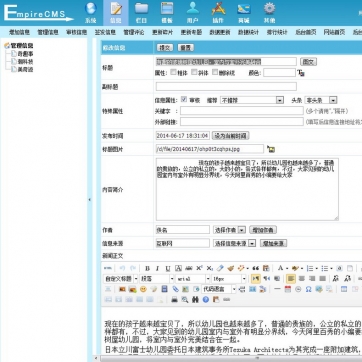This screenshot has height=362, width=362.
Task: Open the 自定义标题 heading dropdown in editor
Action: [121, 279]
